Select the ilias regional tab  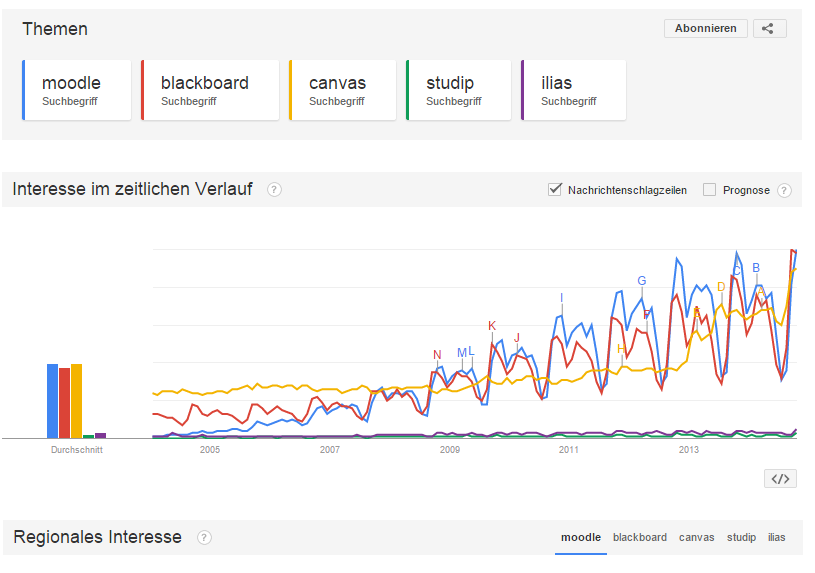point(777,538)
